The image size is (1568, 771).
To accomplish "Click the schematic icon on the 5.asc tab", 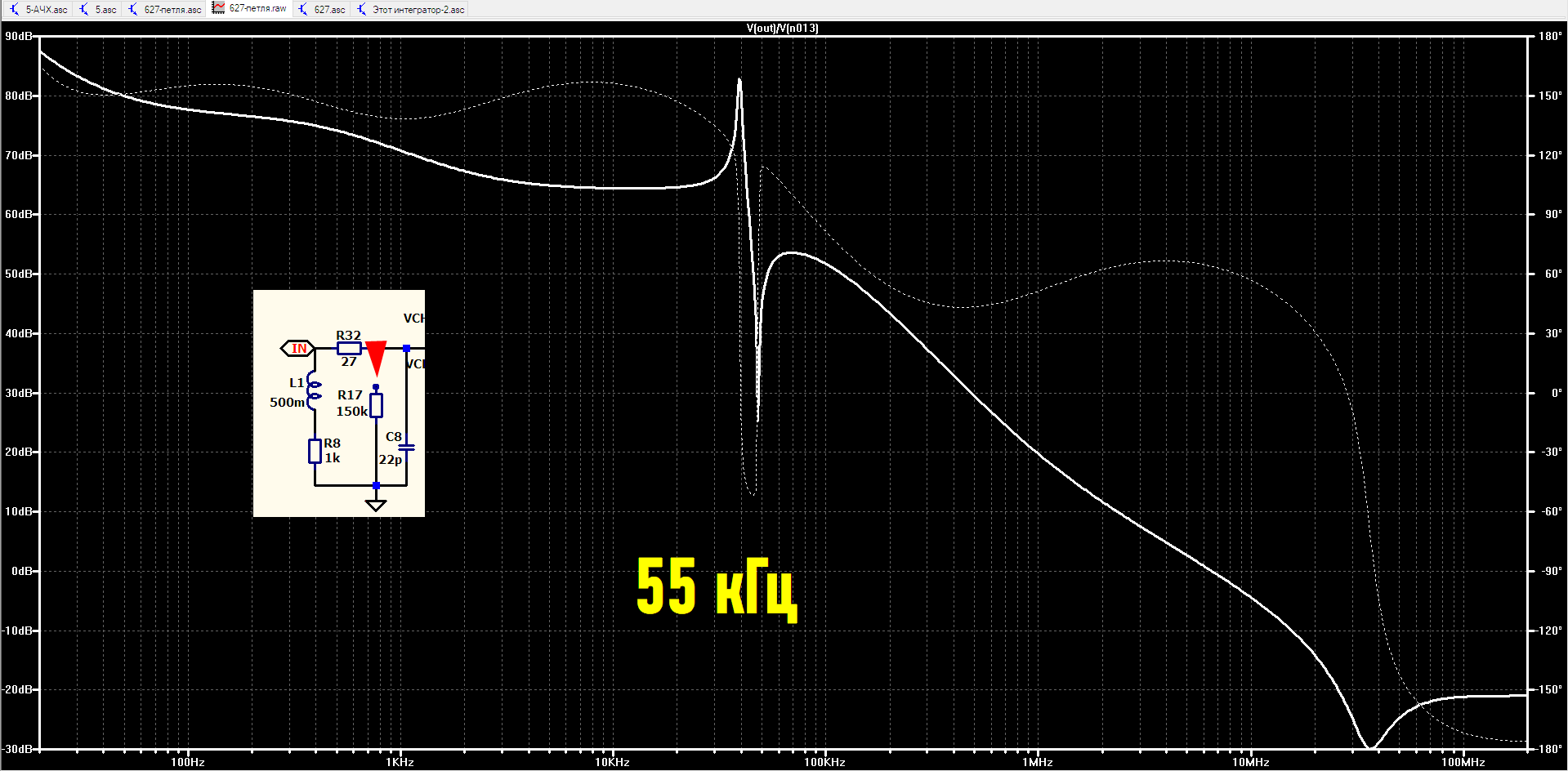I will (84, 9).
